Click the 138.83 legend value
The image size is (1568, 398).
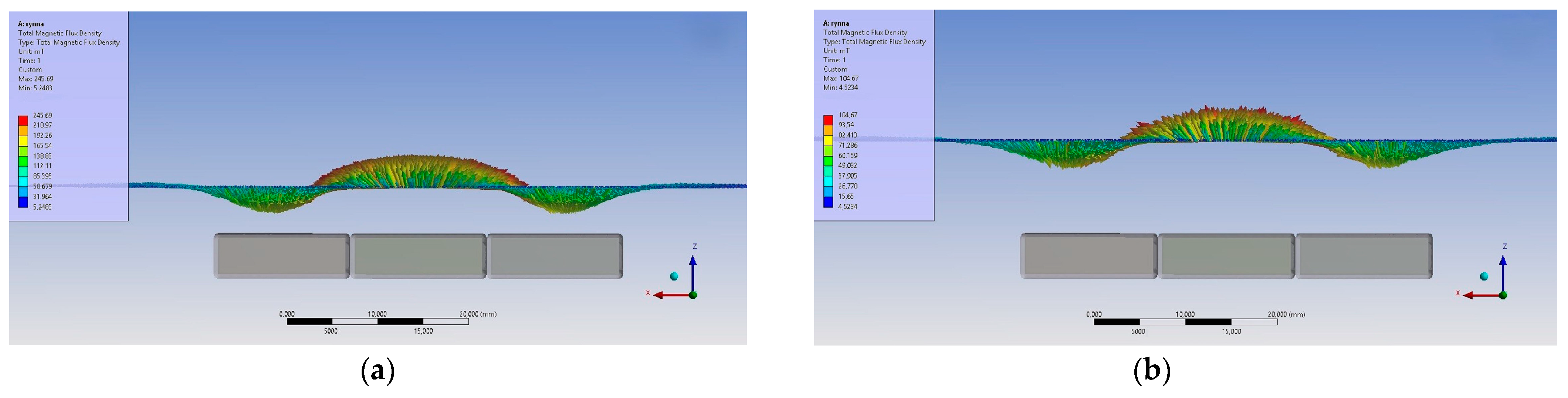point(42,156)
